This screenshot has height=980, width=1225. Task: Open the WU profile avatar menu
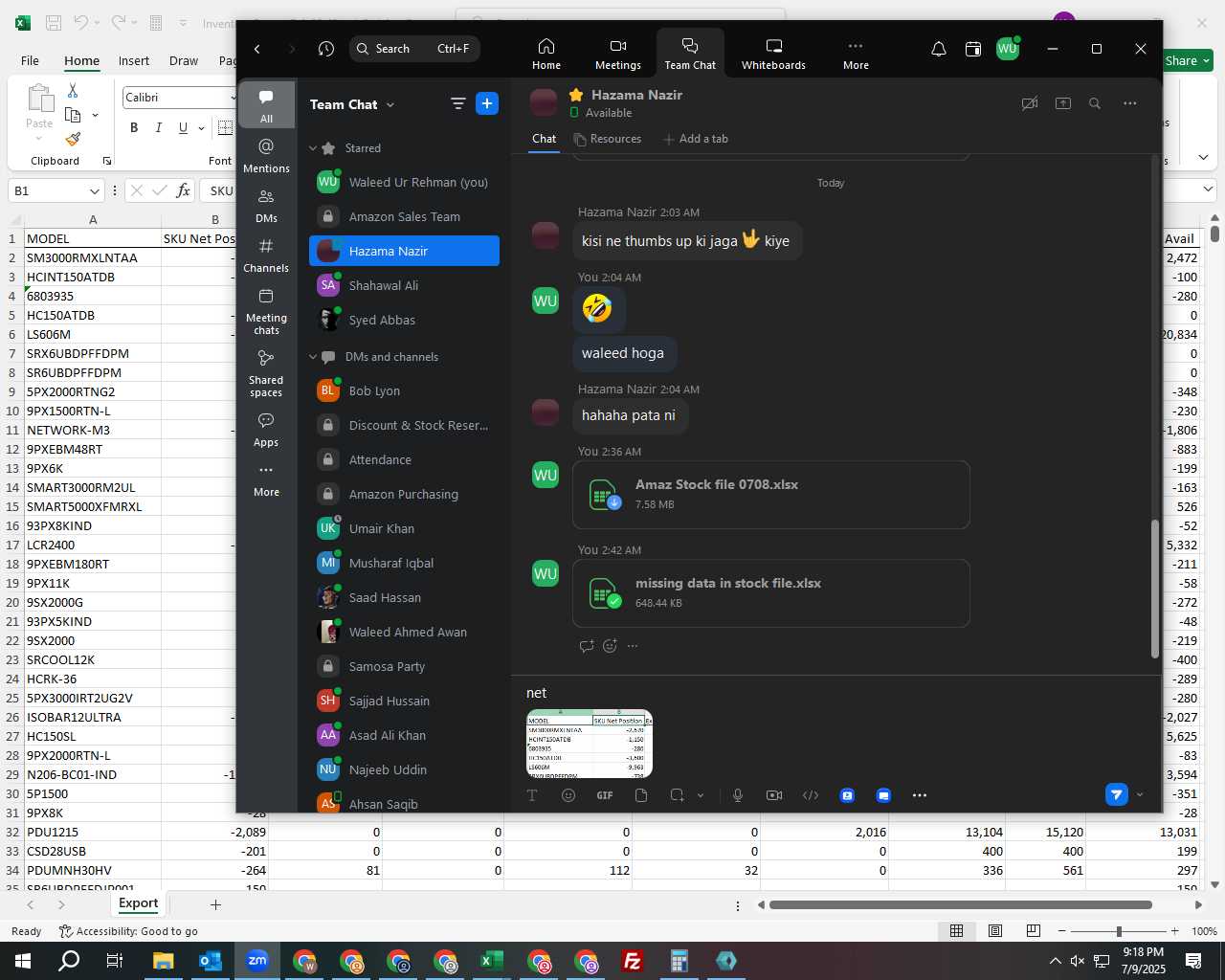1008,49
